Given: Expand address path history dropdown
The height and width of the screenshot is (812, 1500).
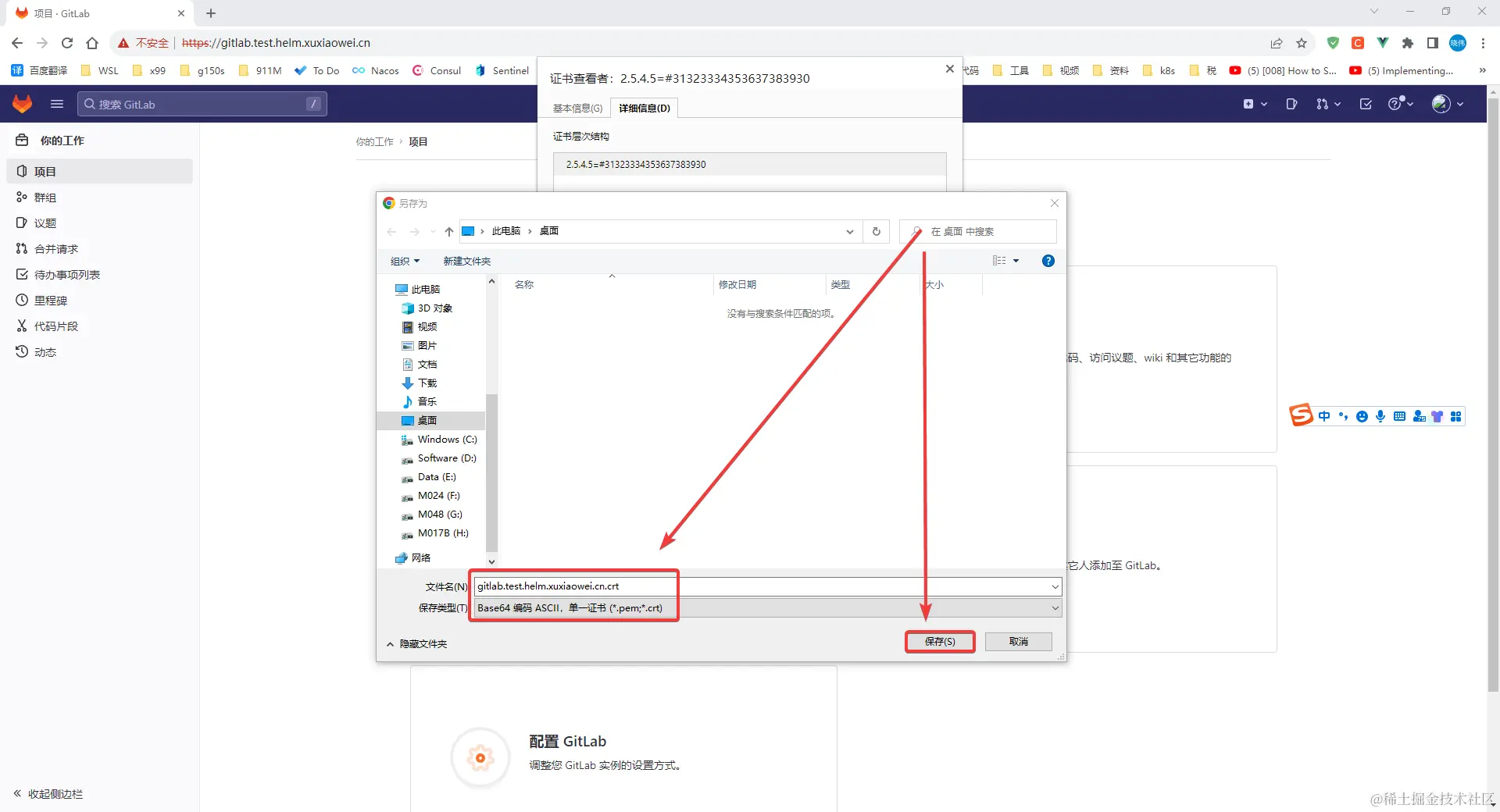Looking at the screenshot, I should click(x=849, y=231).
